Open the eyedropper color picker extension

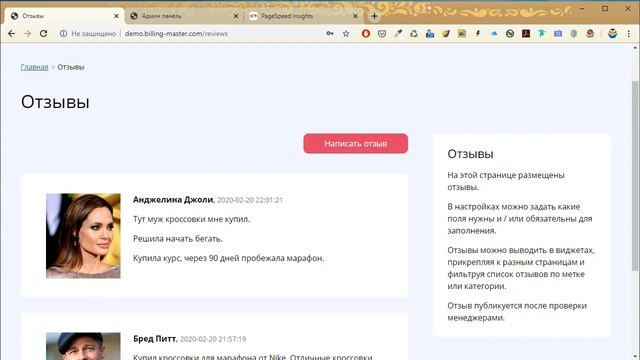pos(398,33)
